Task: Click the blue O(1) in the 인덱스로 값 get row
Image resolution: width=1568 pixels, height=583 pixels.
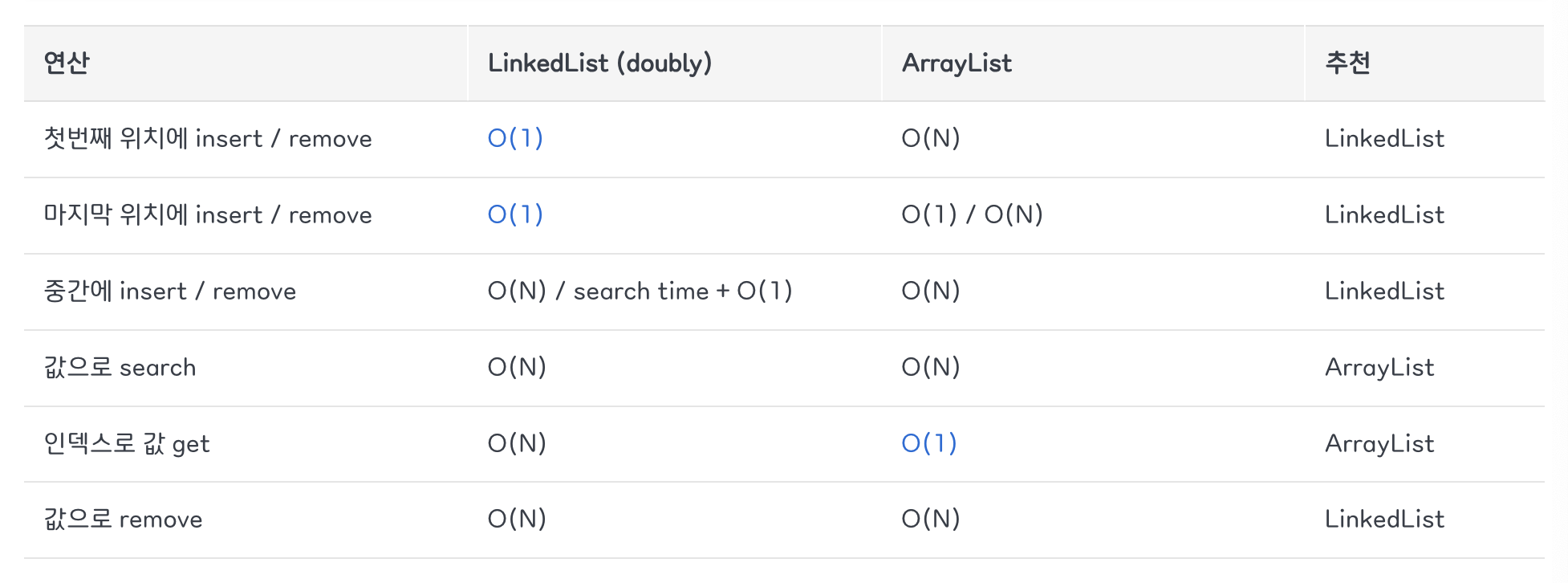Action: click(x=929, y=443)
